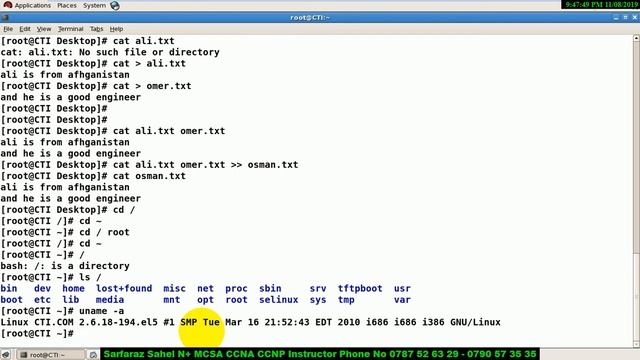This screenshot has width=640, height=360.
Task: Click the 'home' directory name
Action: (x=73, y=289)
